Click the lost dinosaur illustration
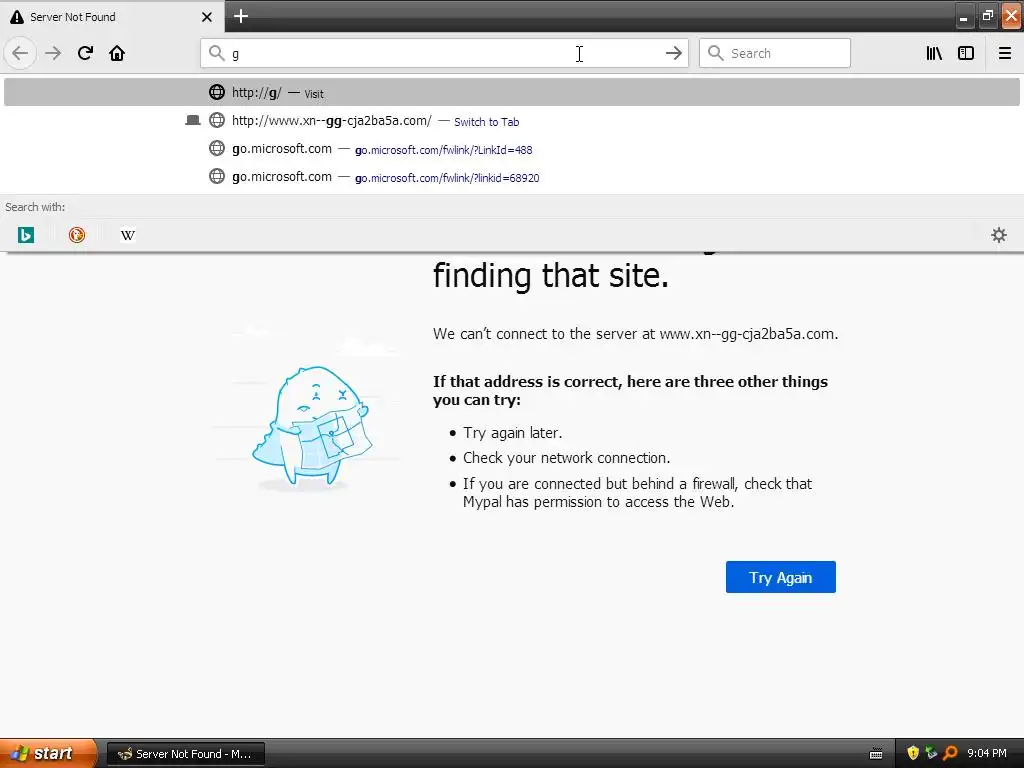 tap(311, 428)
